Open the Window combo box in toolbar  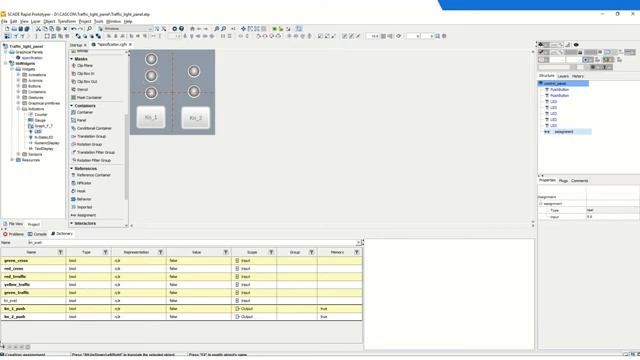click(128, 29)
